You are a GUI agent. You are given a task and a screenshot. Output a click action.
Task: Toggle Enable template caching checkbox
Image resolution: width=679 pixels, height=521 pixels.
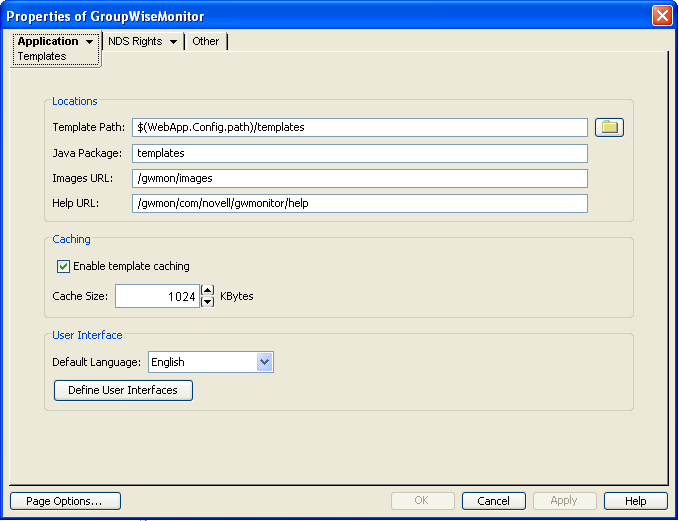coord(63,266)
